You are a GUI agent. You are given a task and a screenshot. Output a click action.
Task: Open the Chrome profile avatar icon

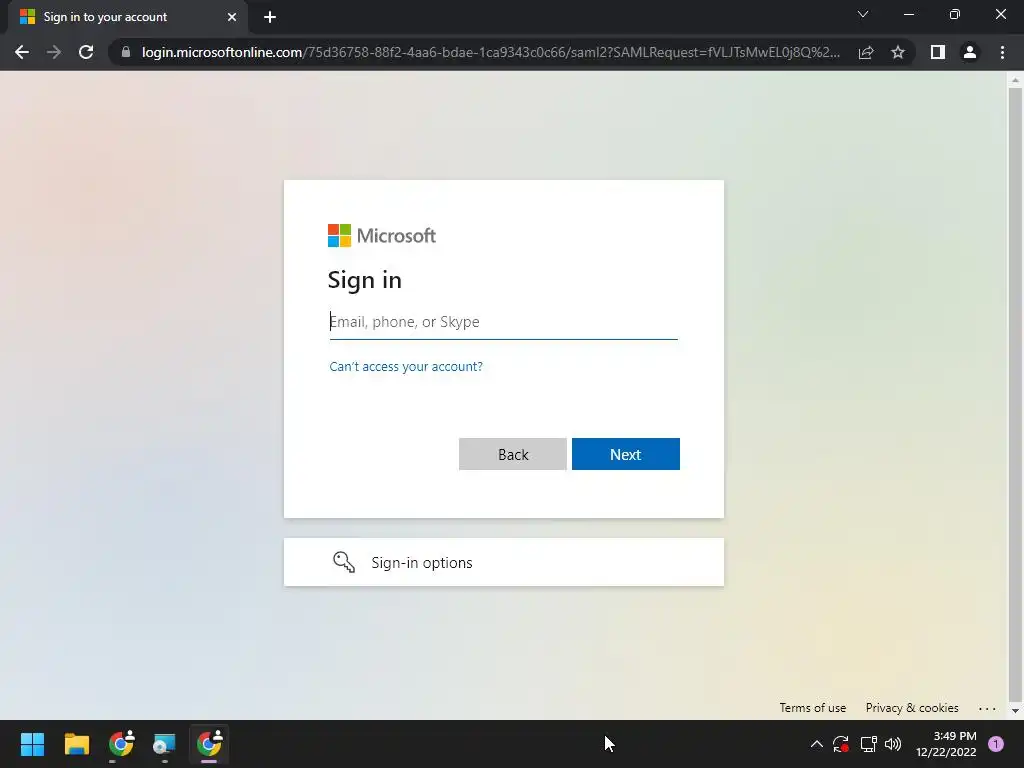[x=970, y=52]
